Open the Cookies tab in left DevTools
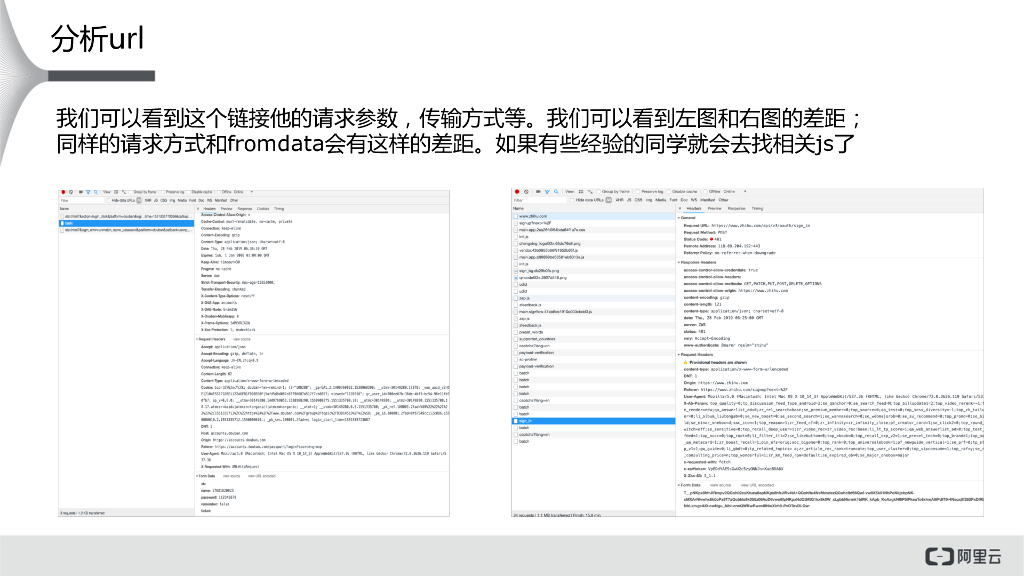 coord(263,209)
